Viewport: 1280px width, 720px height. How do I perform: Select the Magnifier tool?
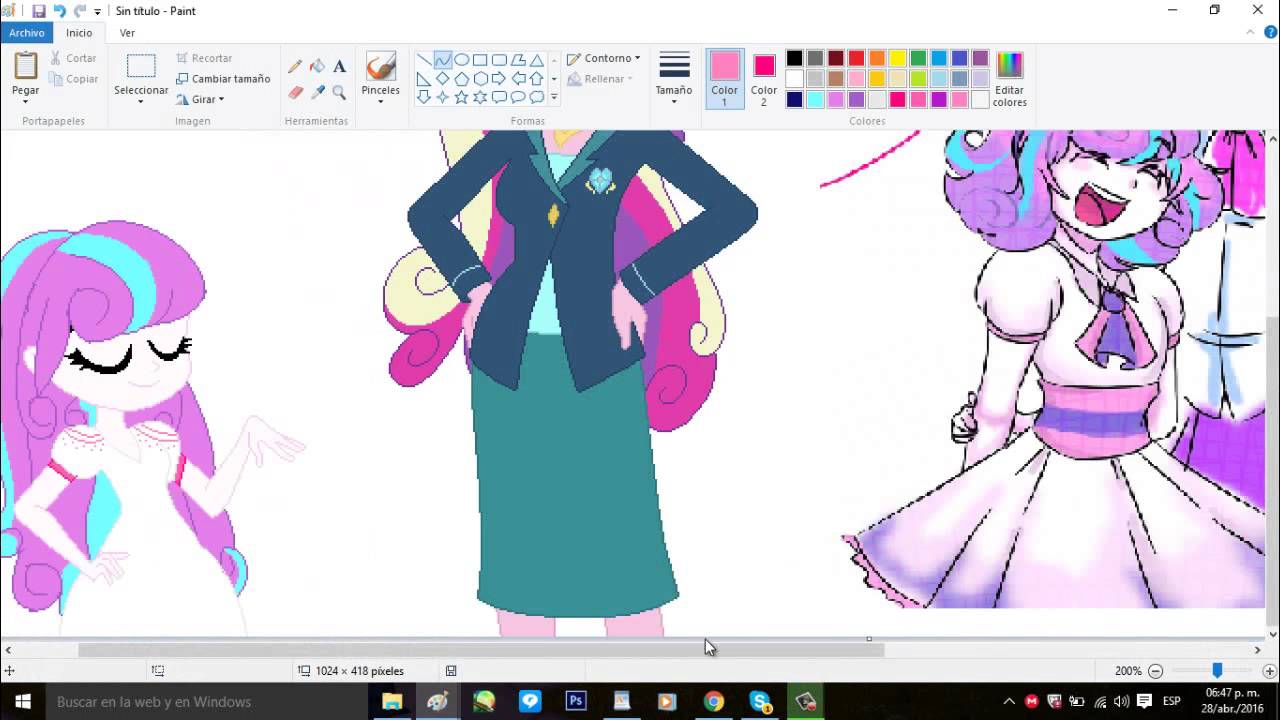click(339, 92)
